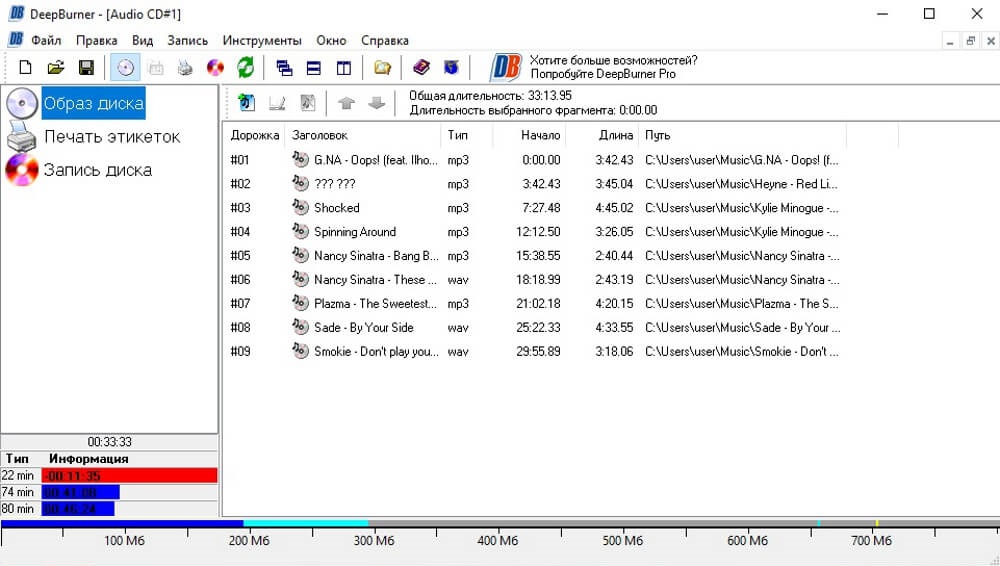Select the Shocked track row
This screenshot has width=1000, height=566.
point(534,207)
